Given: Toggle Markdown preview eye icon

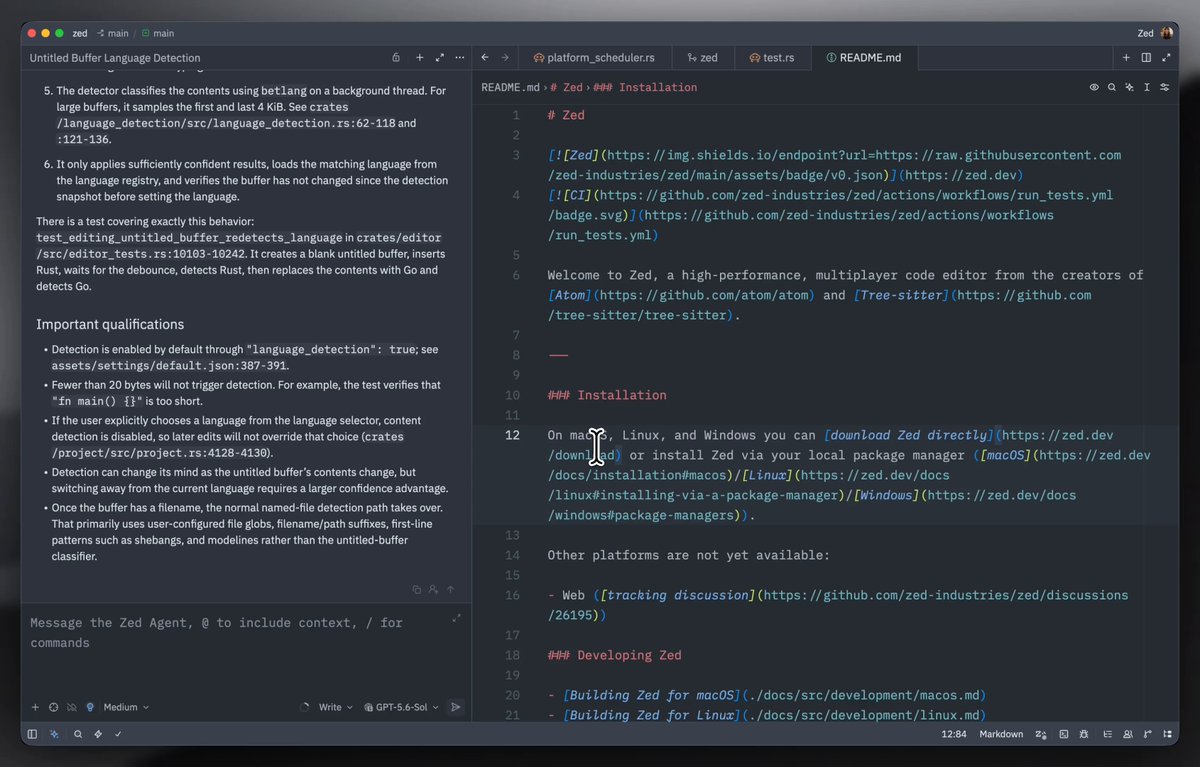Looking at the screenshot, I should [x=1093, y=87].
